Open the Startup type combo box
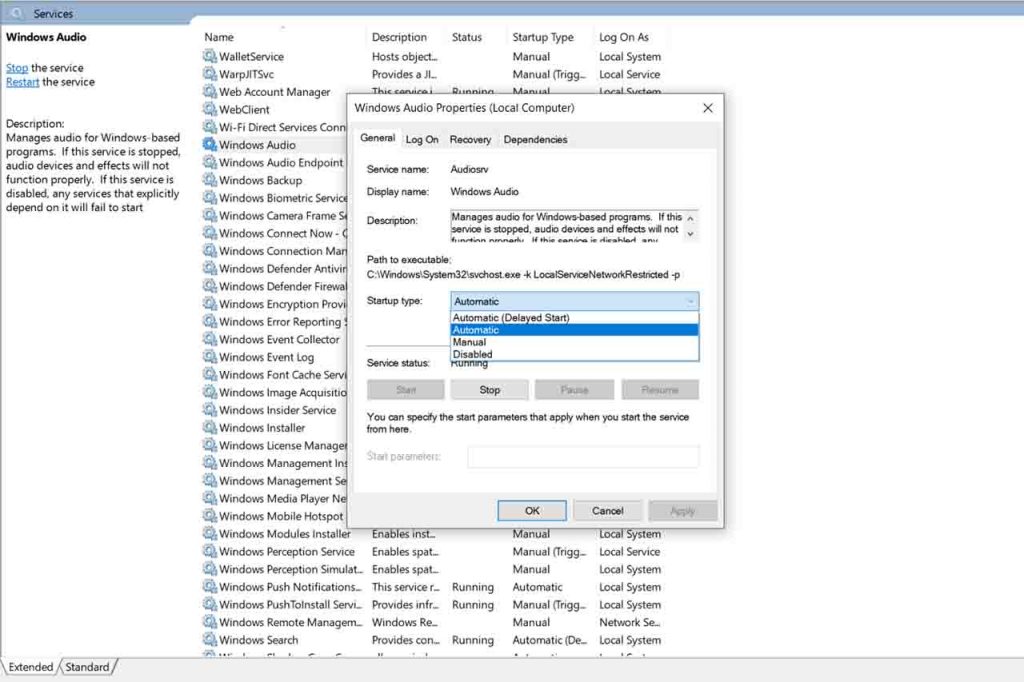This screenshot has width=1024, height=682. [x=575, y=301]
